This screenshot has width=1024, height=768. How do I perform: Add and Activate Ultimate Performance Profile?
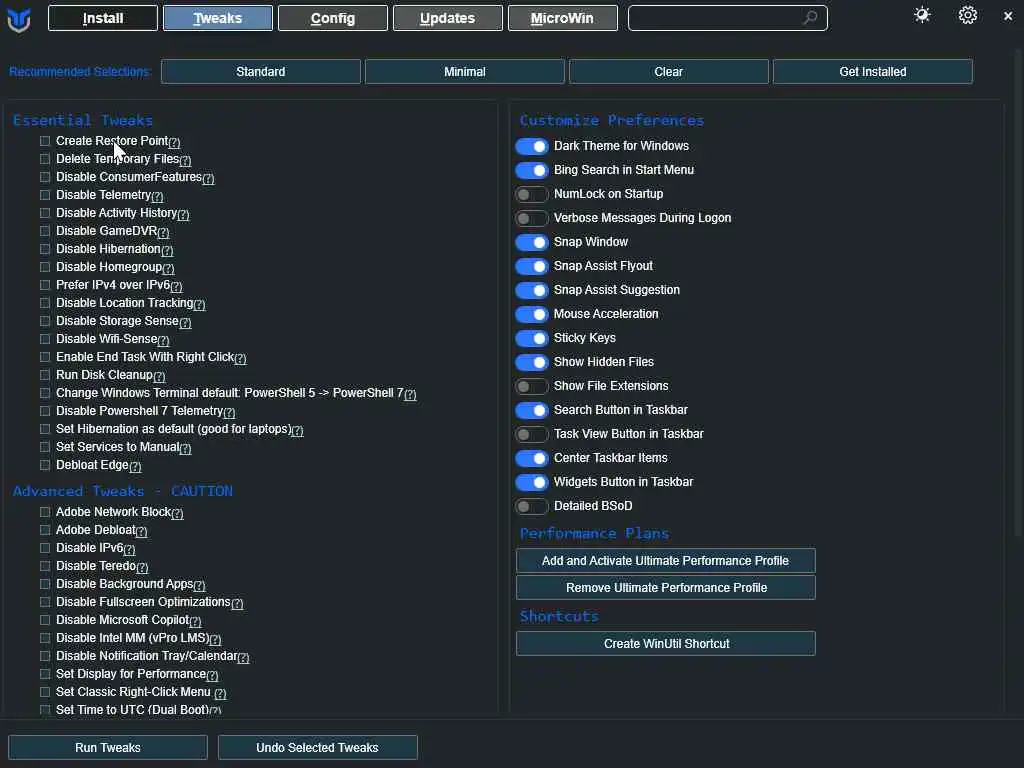click(x=665, y=561)
